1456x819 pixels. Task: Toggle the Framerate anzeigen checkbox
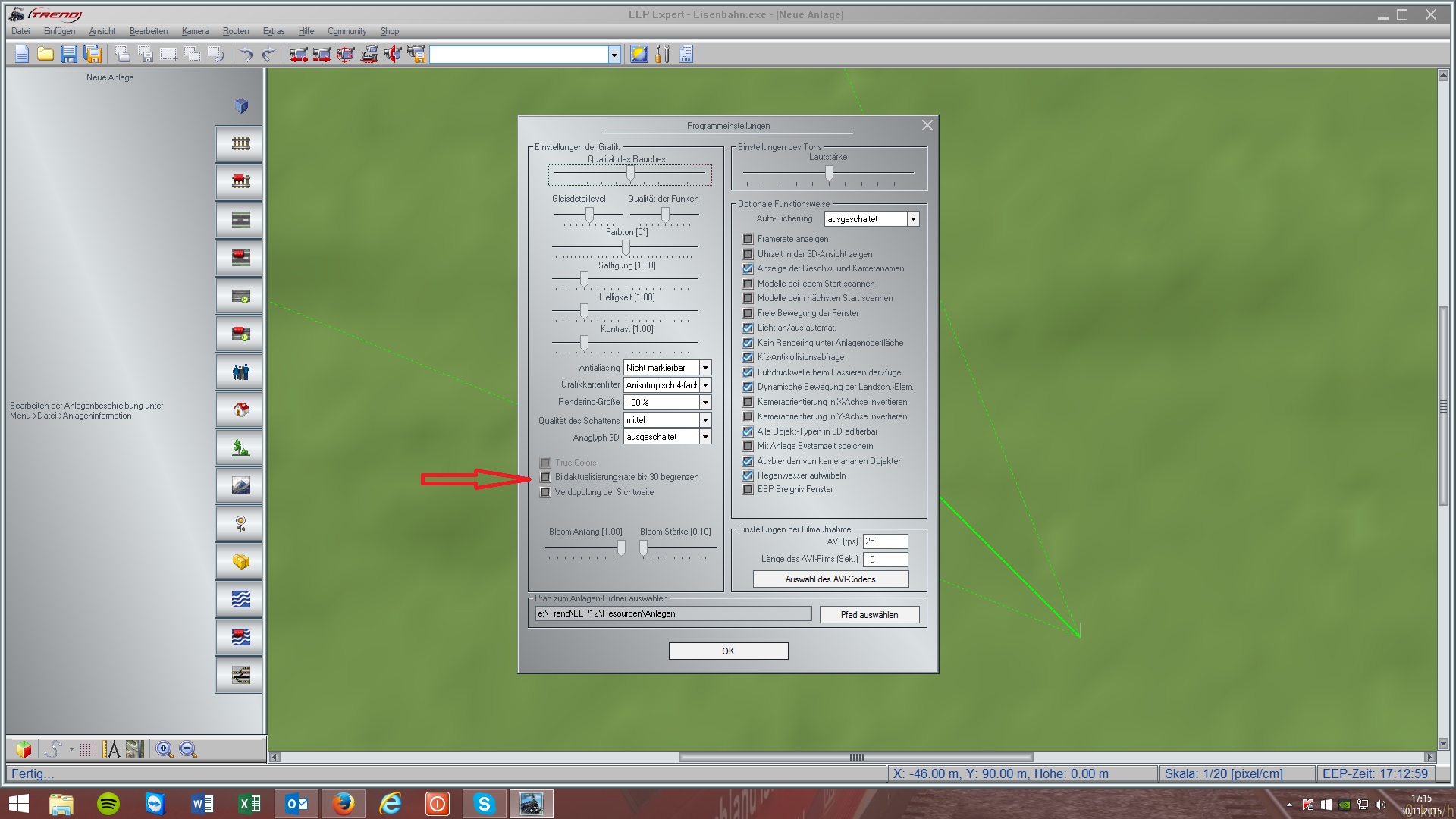coord(748,239)
